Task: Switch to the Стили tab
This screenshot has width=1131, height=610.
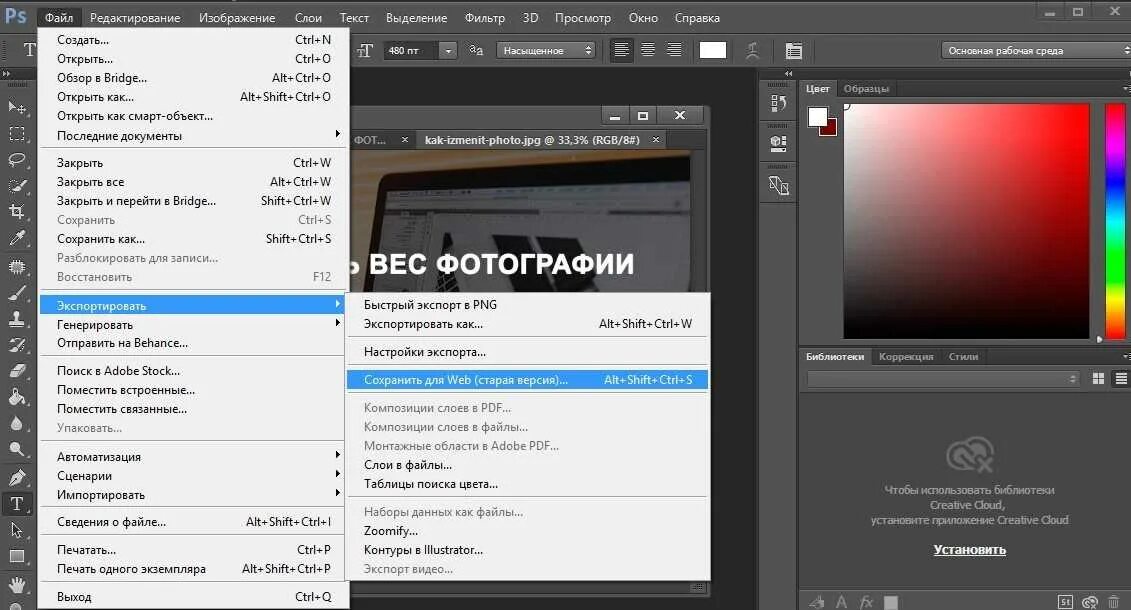Action: [964, 356]
